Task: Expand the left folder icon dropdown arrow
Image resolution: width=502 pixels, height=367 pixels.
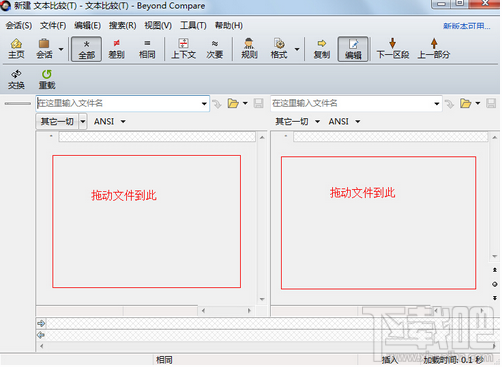Action: click(245, 103)
